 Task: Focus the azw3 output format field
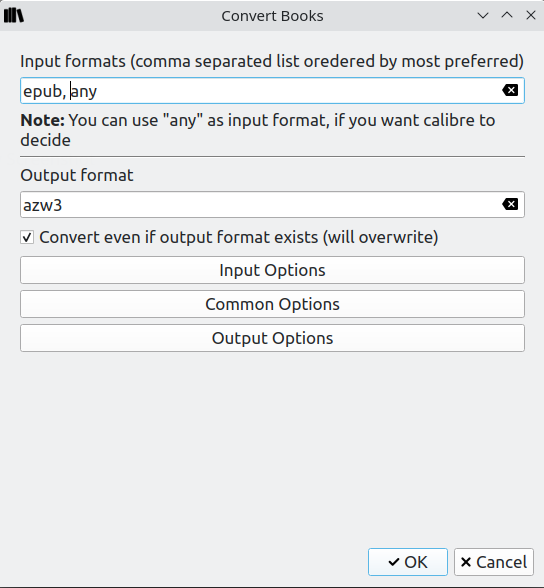click(x=272, y=205)
